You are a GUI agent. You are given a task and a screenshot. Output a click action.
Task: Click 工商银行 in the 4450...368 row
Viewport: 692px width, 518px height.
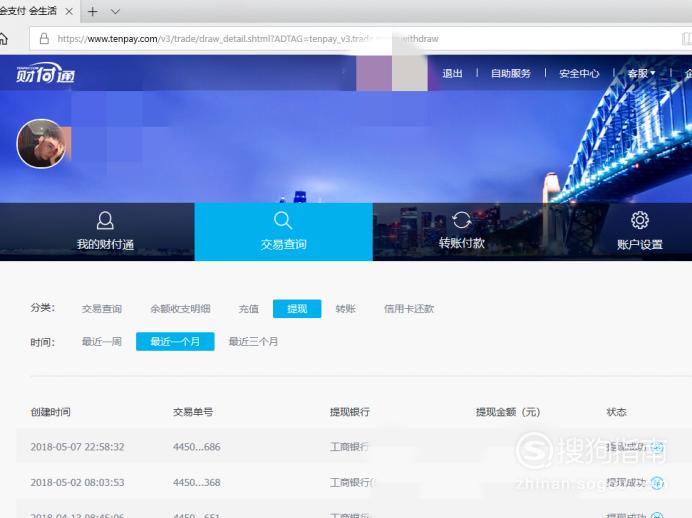pyautogui.click(x=352, y=483)
